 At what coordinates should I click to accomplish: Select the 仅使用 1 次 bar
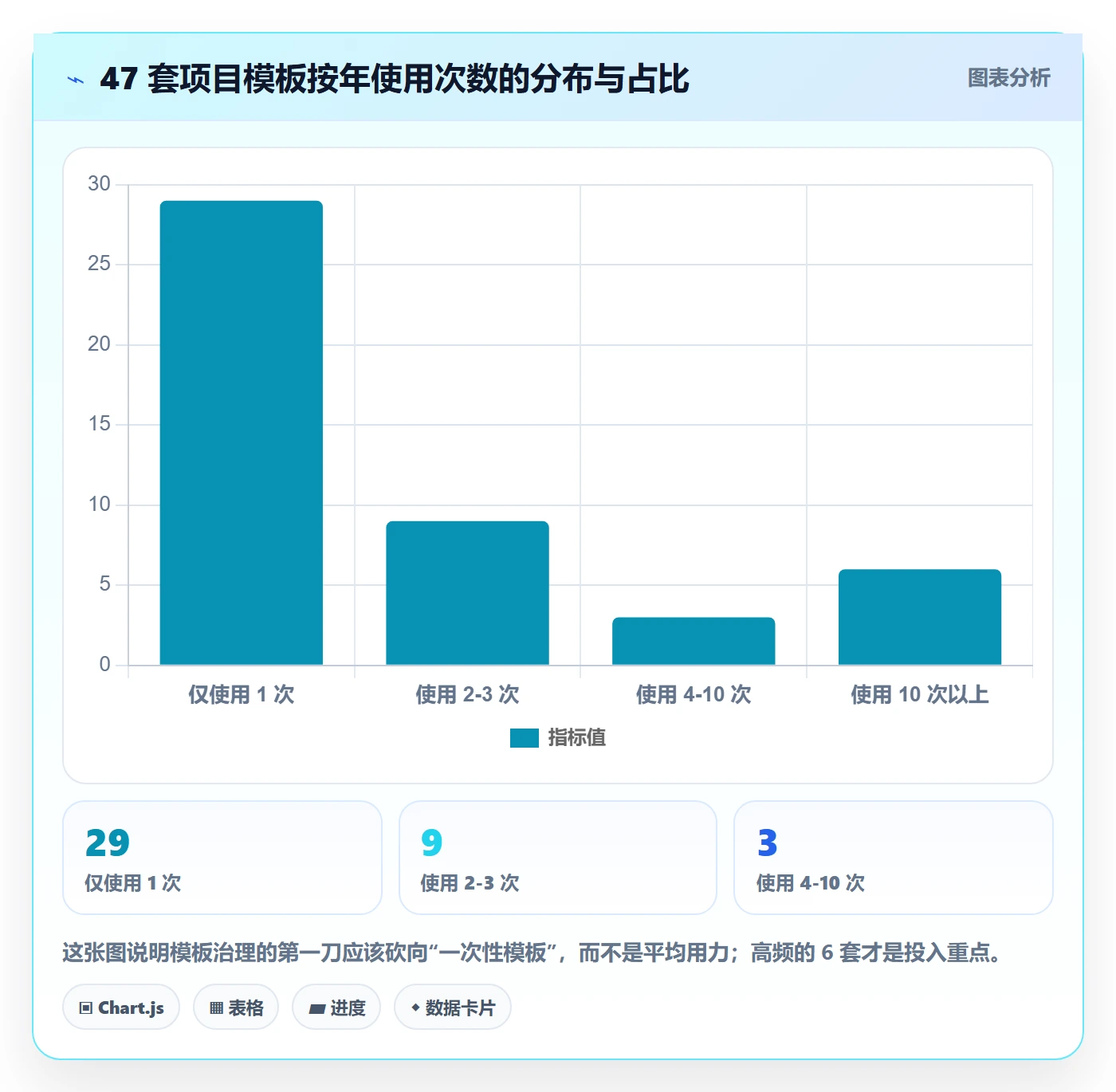242,432
